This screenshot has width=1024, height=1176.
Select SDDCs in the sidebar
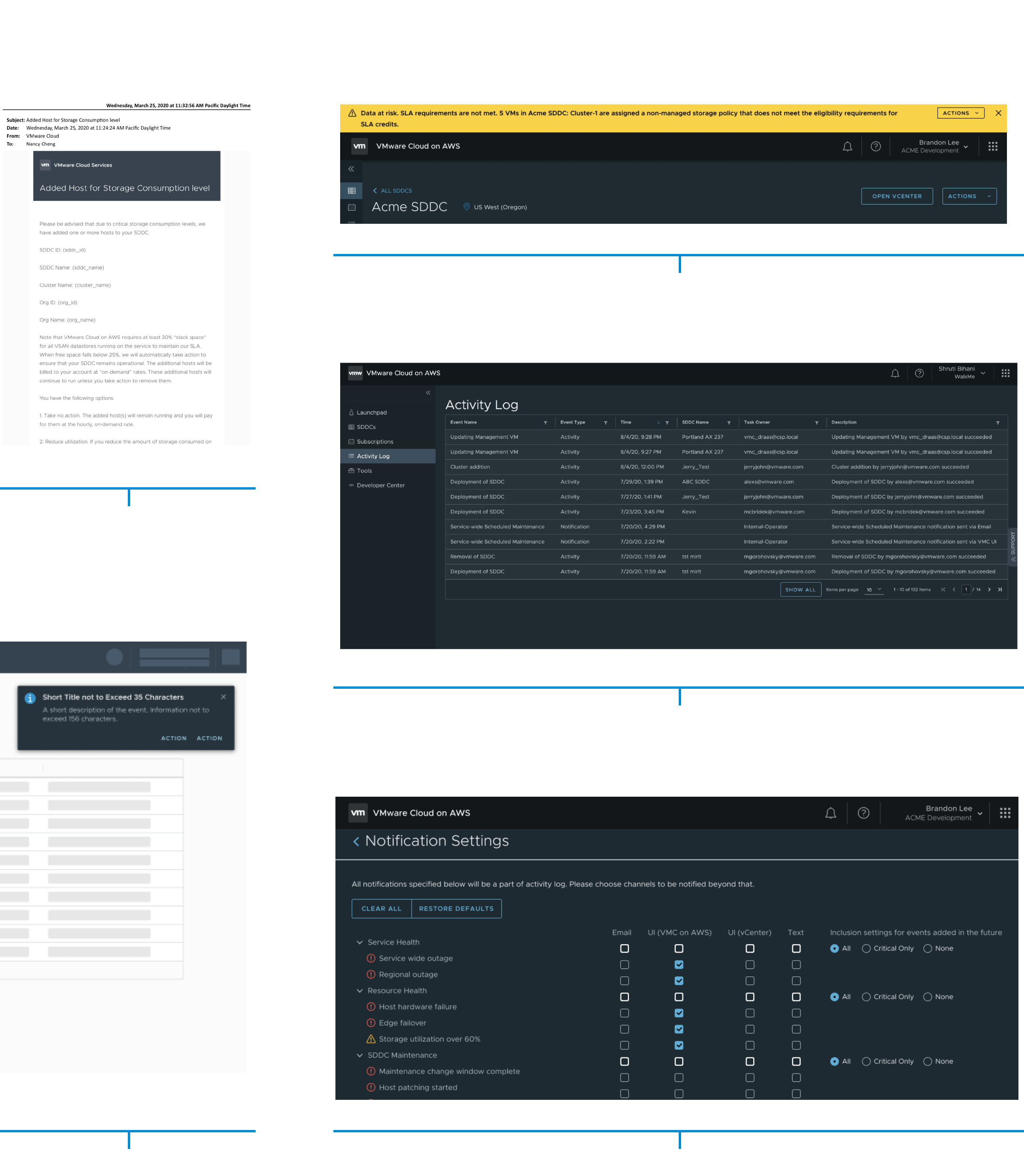point(366,427)
